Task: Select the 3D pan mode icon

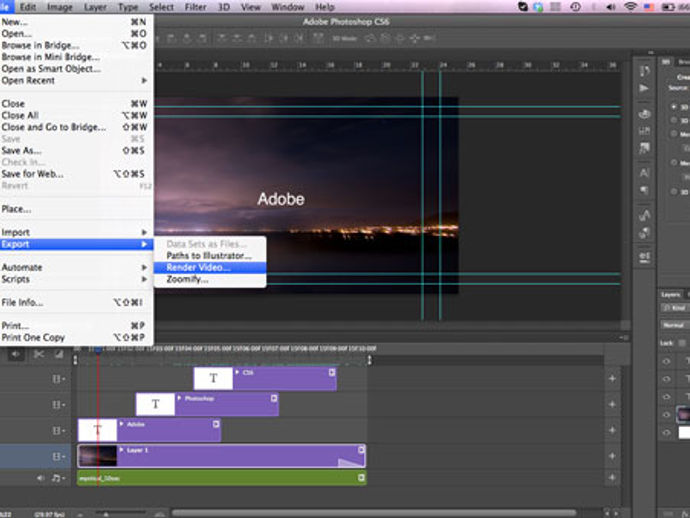Action: point(400,38)
